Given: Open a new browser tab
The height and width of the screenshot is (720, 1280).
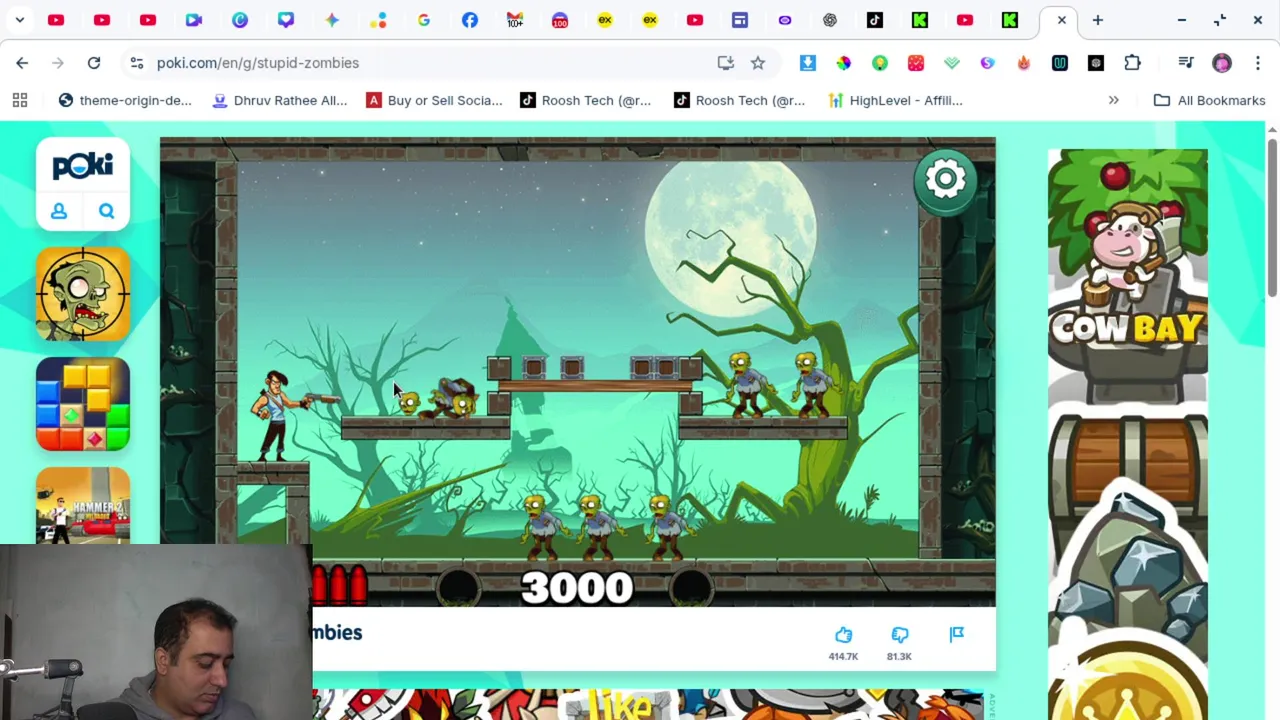Looking at the screenshot, I should (1097, 20).
